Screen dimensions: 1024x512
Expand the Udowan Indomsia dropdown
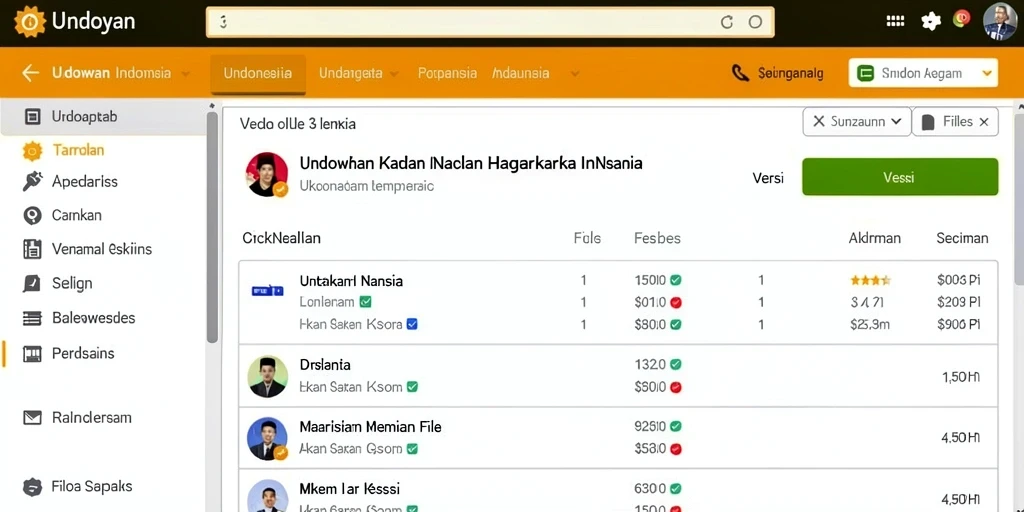pyautogui.click(x=185, y=74)
